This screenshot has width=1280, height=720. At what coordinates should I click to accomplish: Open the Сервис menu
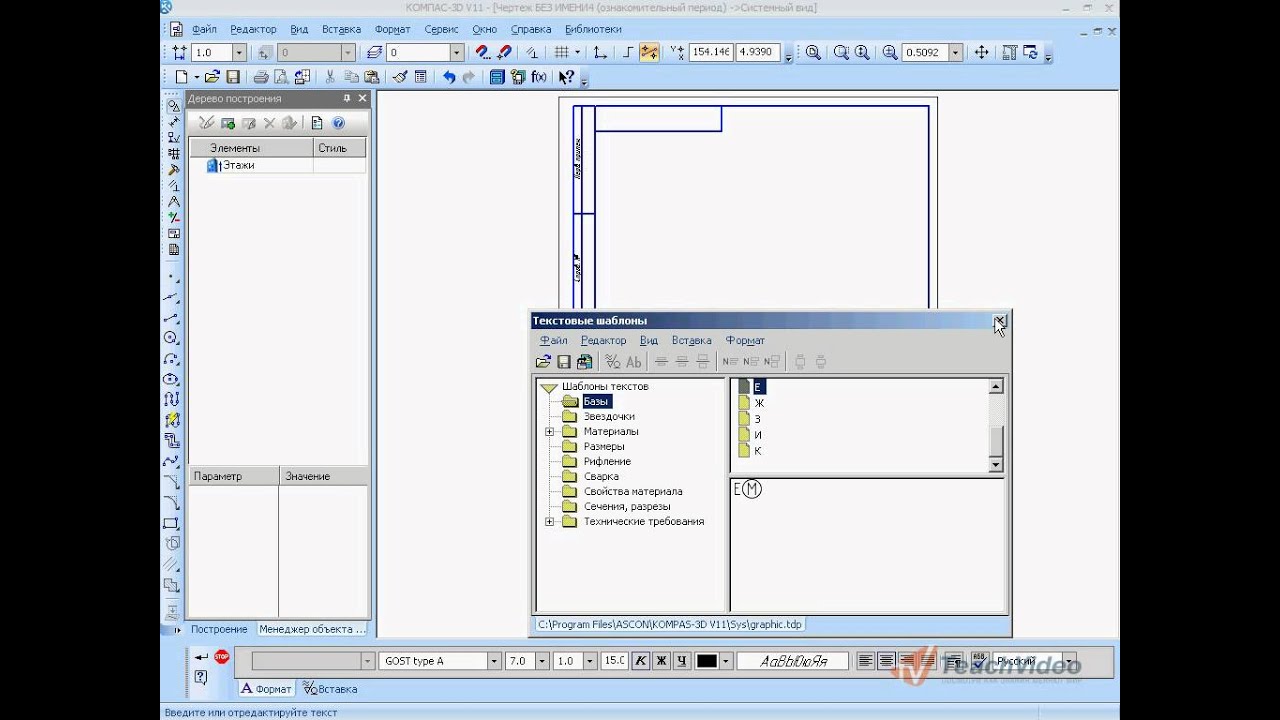(x=442, y=29)
